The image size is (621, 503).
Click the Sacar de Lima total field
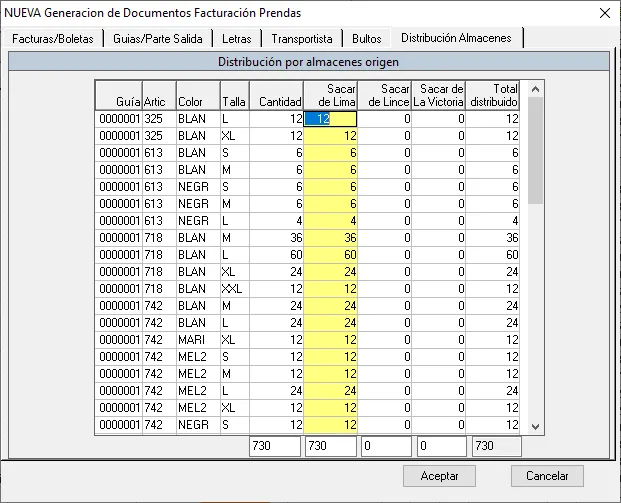pyautogui.click(x=331, y=446)
